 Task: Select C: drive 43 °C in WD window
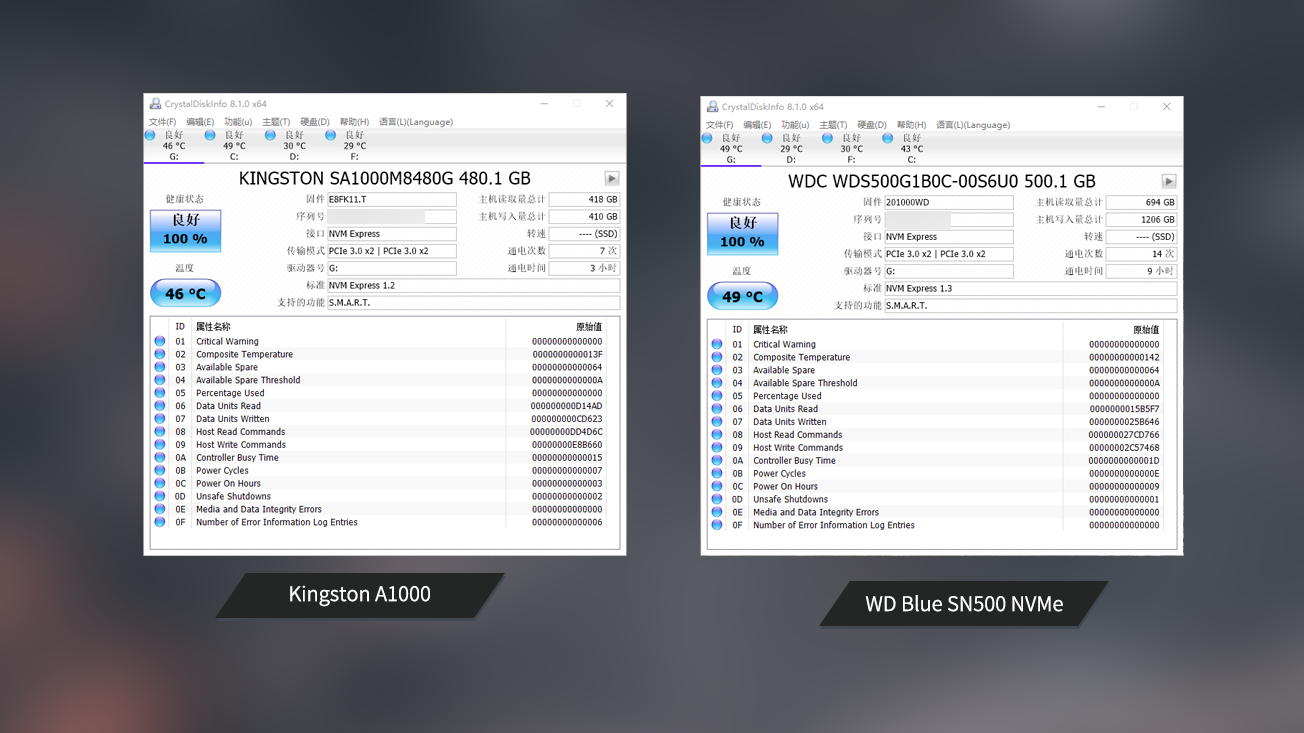[912, 149]
